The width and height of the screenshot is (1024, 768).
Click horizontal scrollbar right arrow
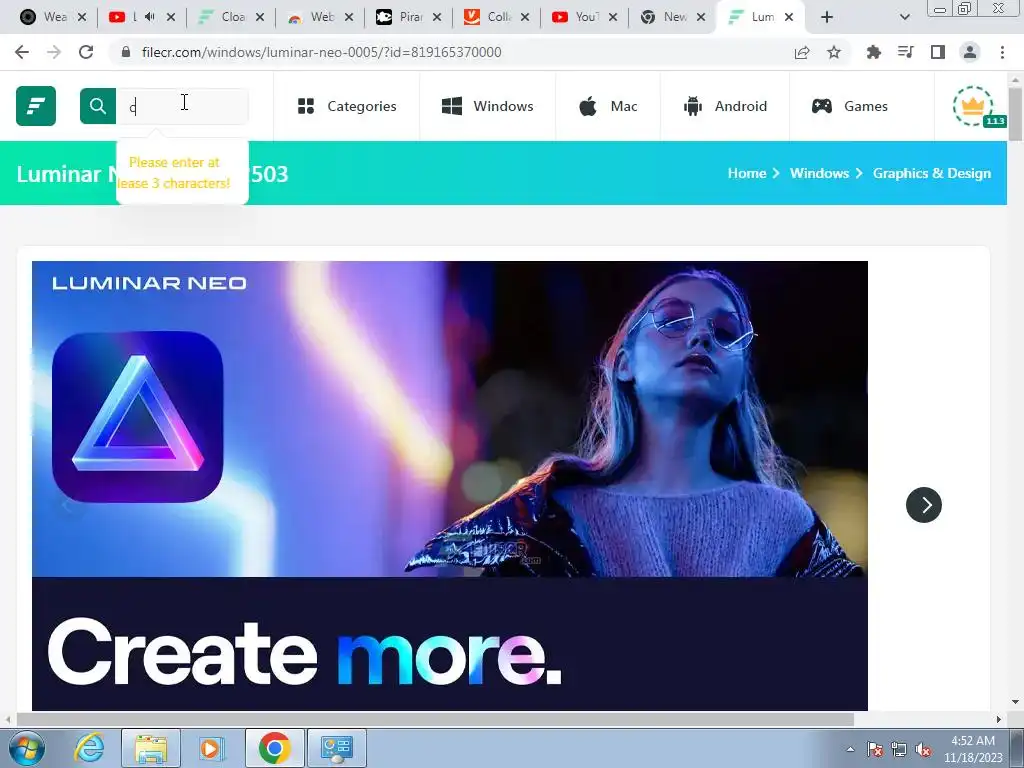point(999,719)
